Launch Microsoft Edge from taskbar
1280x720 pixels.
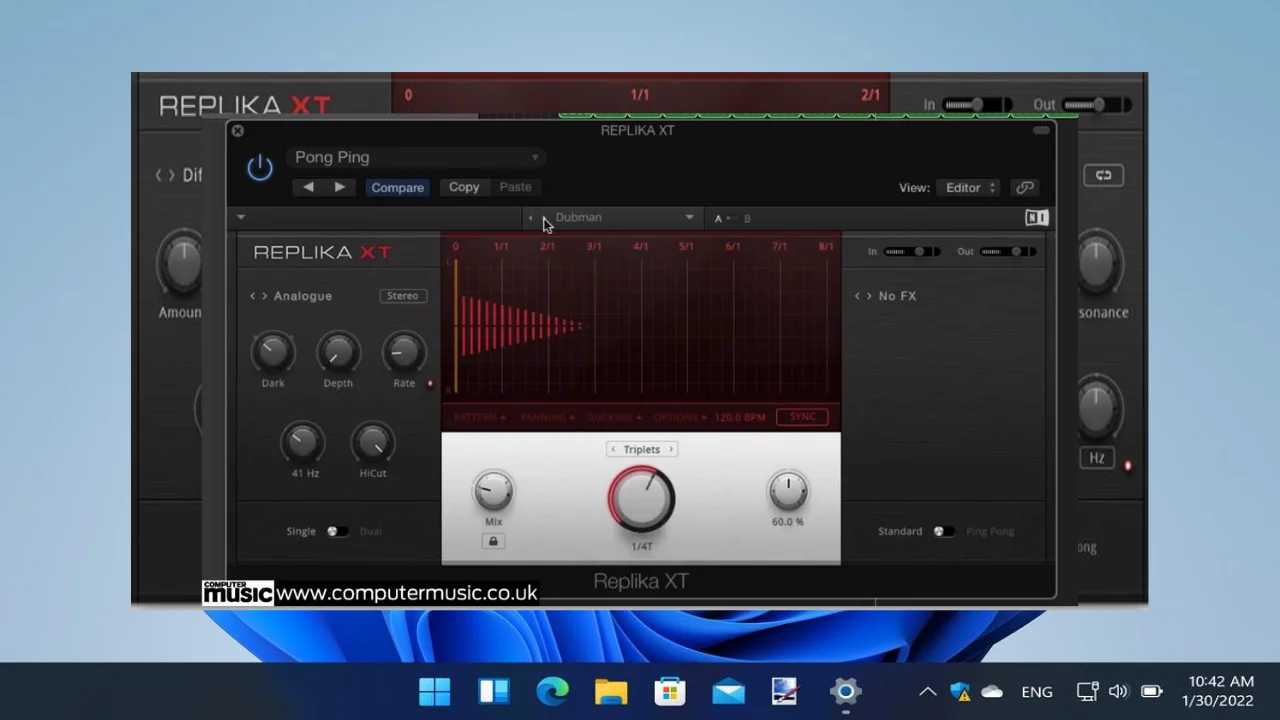click(x=552, y=691)
